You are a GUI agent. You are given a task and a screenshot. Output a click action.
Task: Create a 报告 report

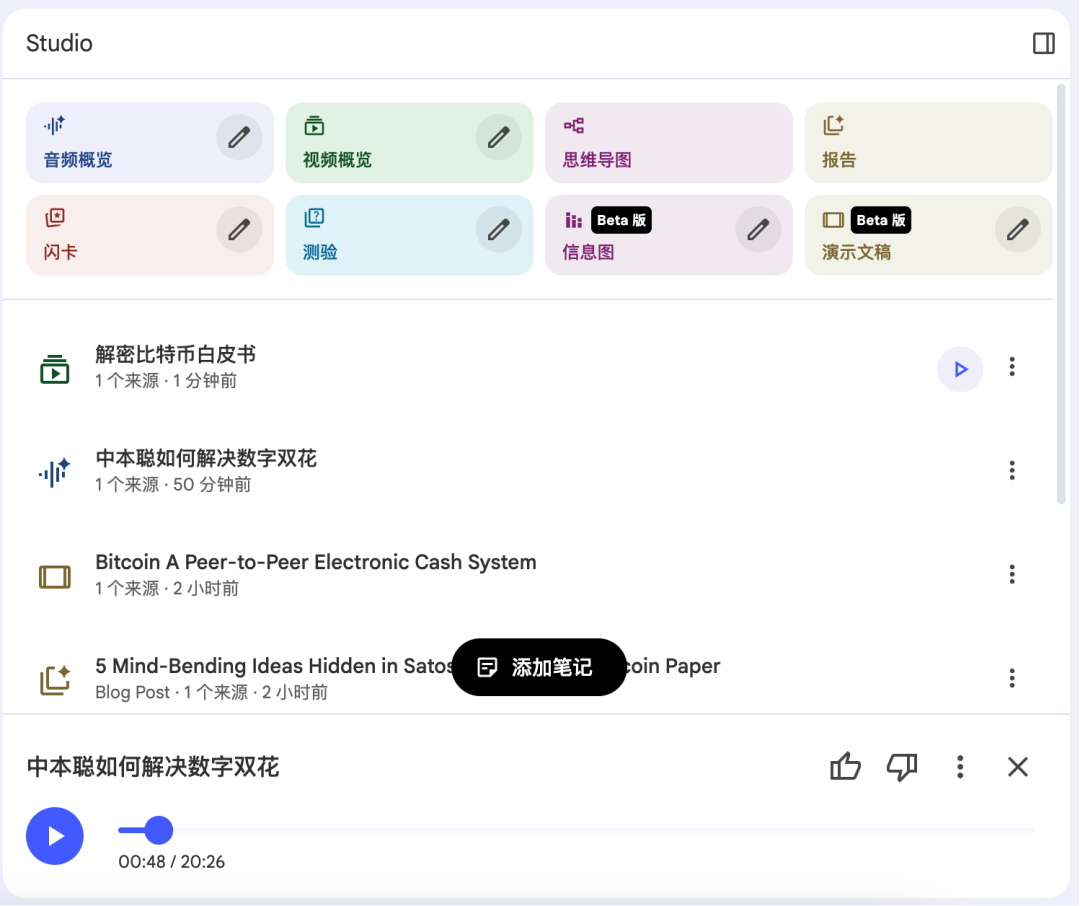(928, 143)
